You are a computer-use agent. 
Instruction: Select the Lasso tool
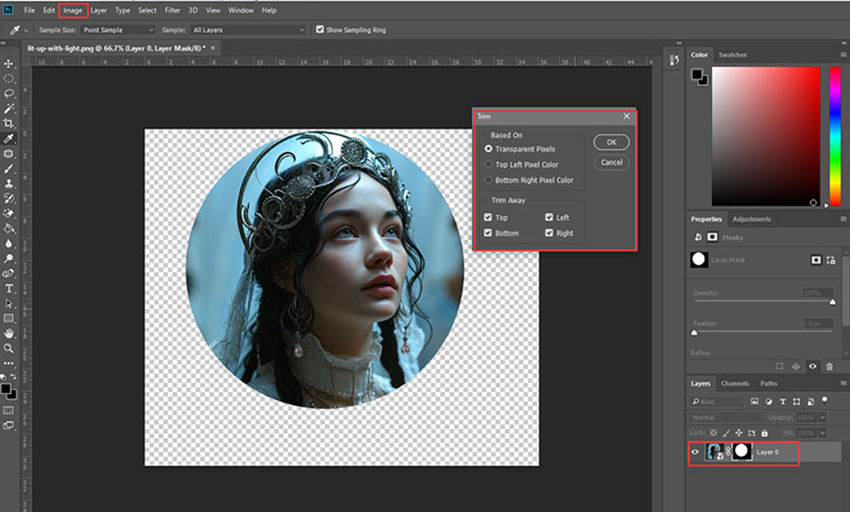point(9,93)
